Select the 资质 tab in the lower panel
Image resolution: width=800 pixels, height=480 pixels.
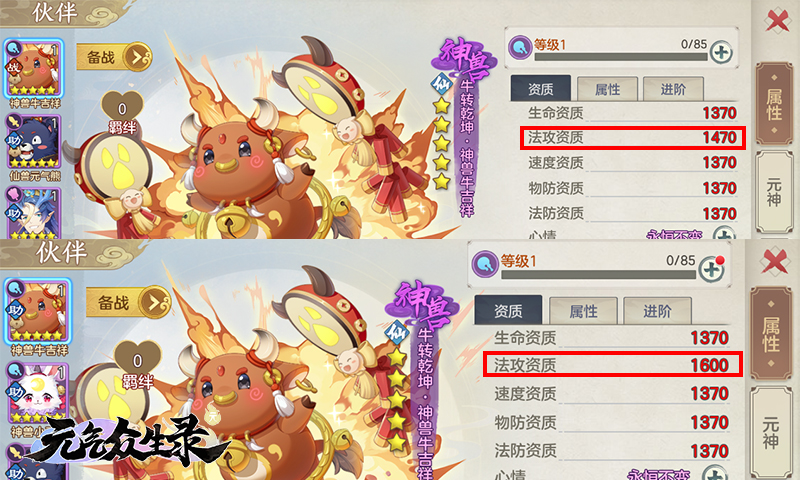pyautogui.click(x=508, y=311)
